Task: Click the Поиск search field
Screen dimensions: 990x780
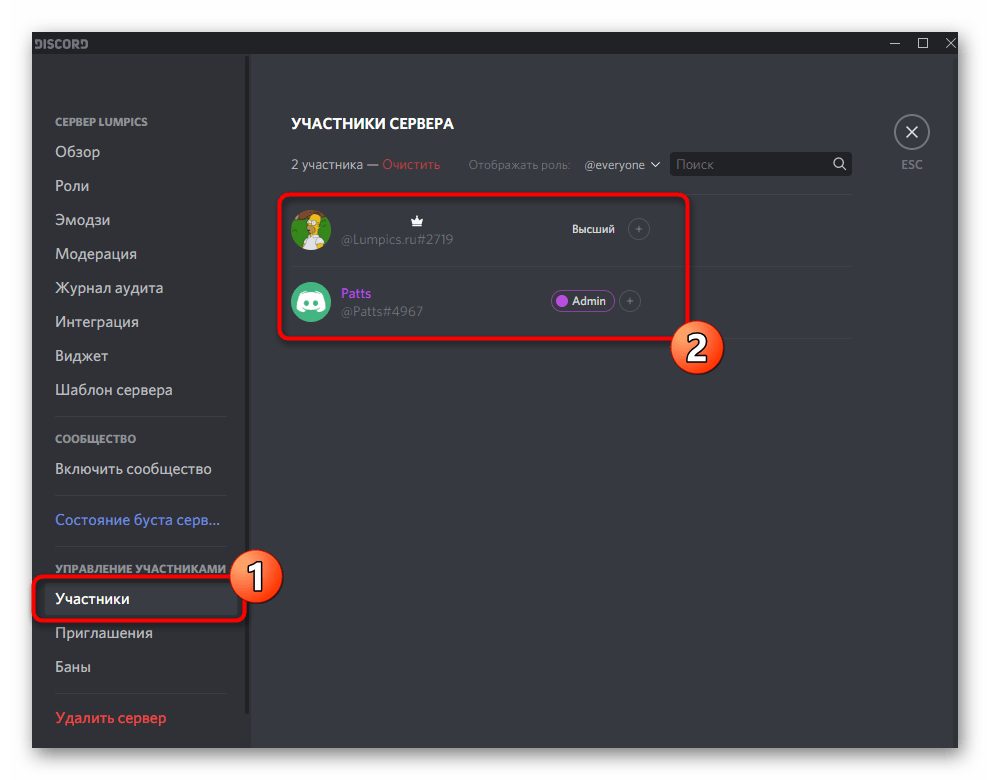Action: tap(750, 164)
